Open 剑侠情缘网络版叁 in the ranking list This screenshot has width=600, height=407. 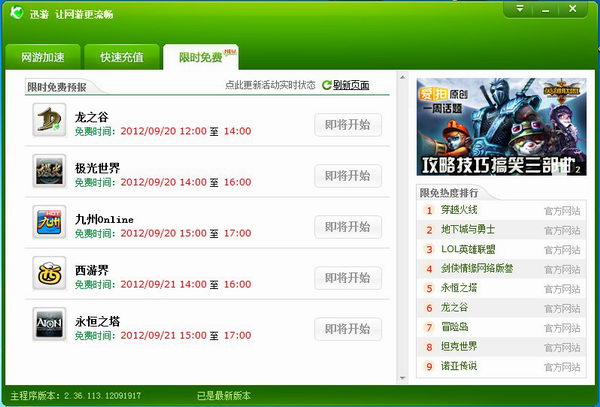coord(477,269)
